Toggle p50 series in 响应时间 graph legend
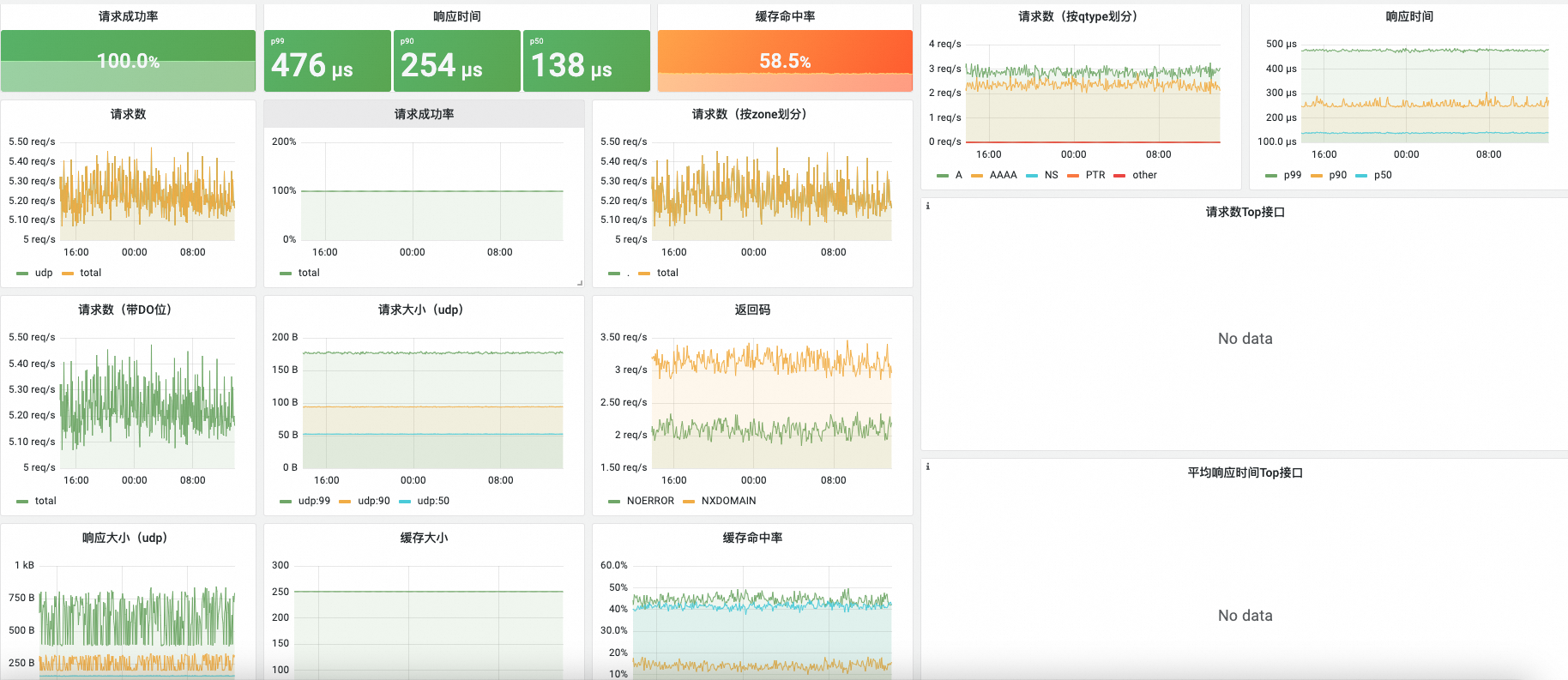Screen dimensions: 1568x680 [1383, 175]
